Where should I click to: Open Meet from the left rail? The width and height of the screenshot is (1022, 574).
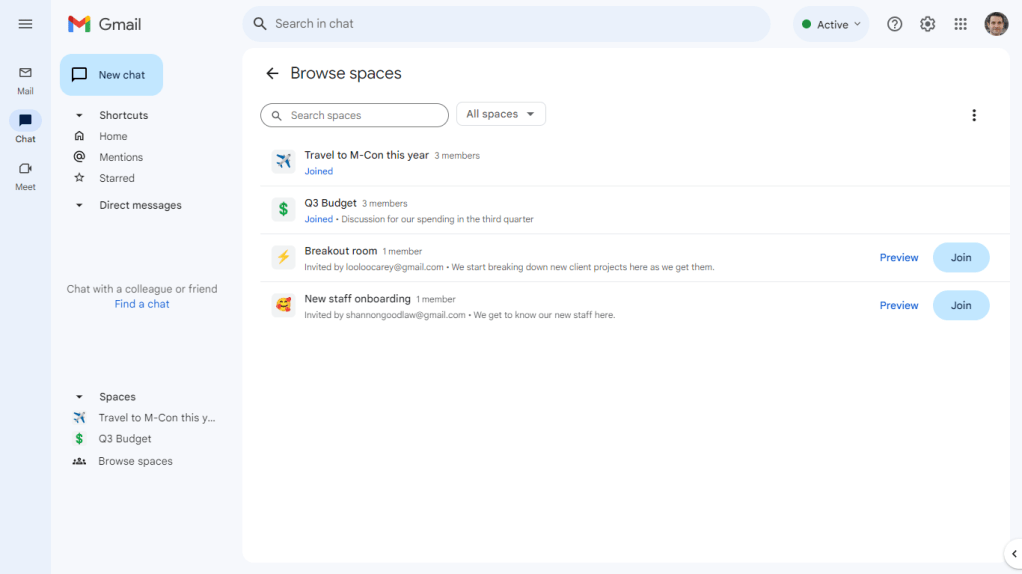[x=25, y=175]
